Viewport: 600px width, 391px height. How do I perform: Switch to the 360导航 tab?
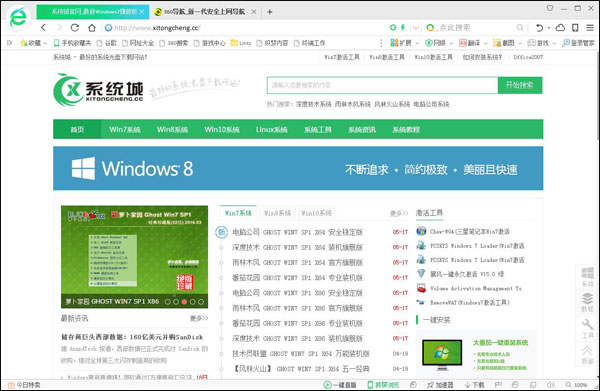point(204,12)
